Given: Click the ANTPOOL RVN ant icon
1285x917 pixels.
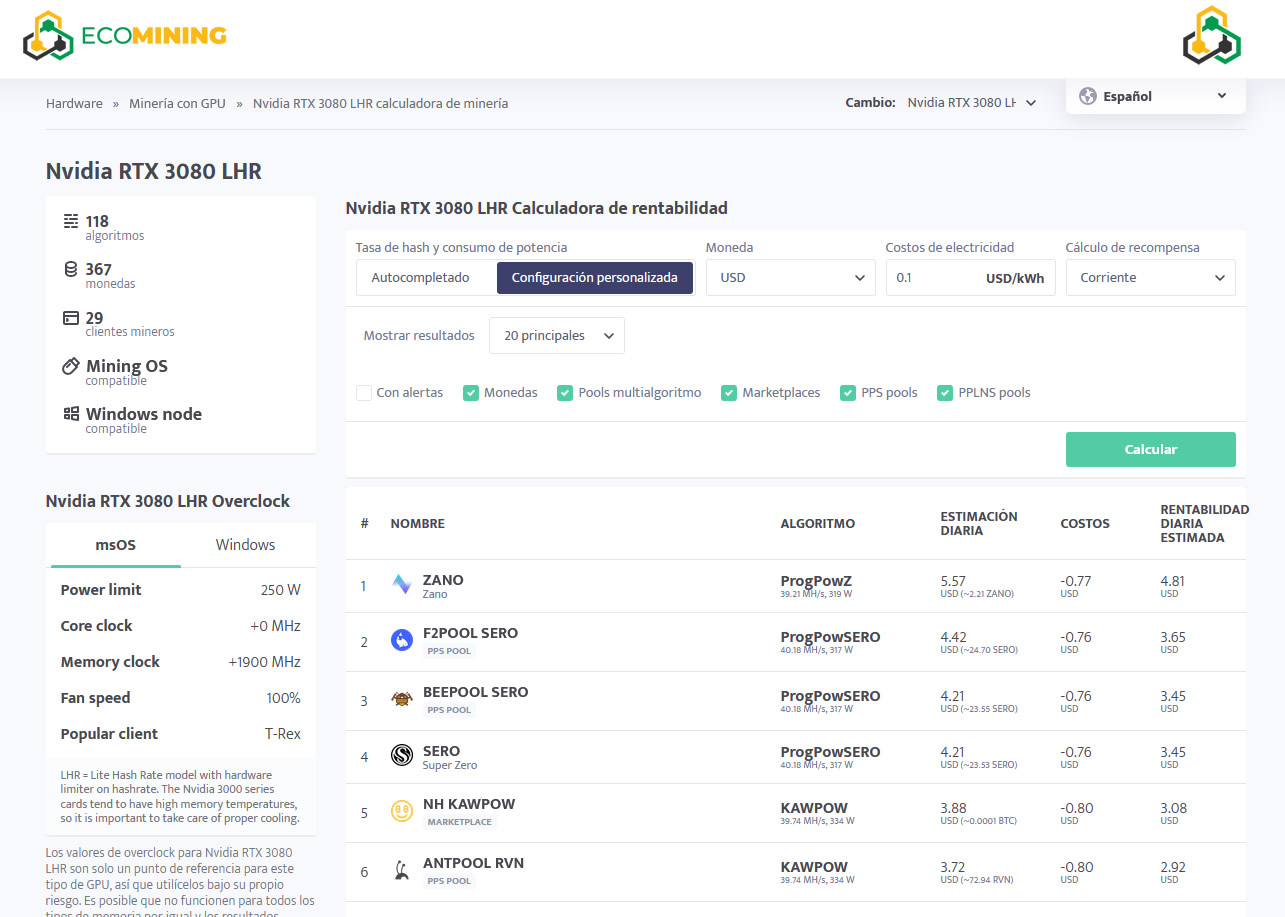Looking at the screenshot, I should click(402, 870).
